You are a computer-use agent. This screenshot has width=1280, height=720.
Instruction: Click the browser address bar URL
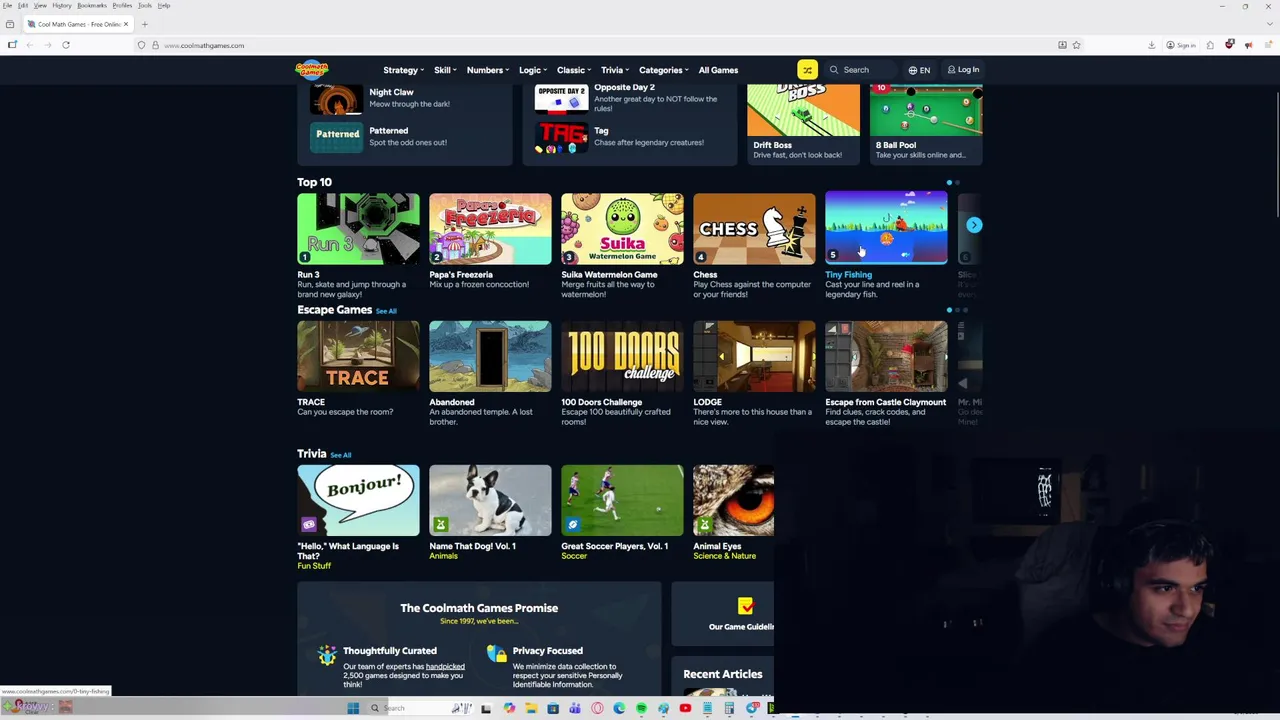click(204, 45)
